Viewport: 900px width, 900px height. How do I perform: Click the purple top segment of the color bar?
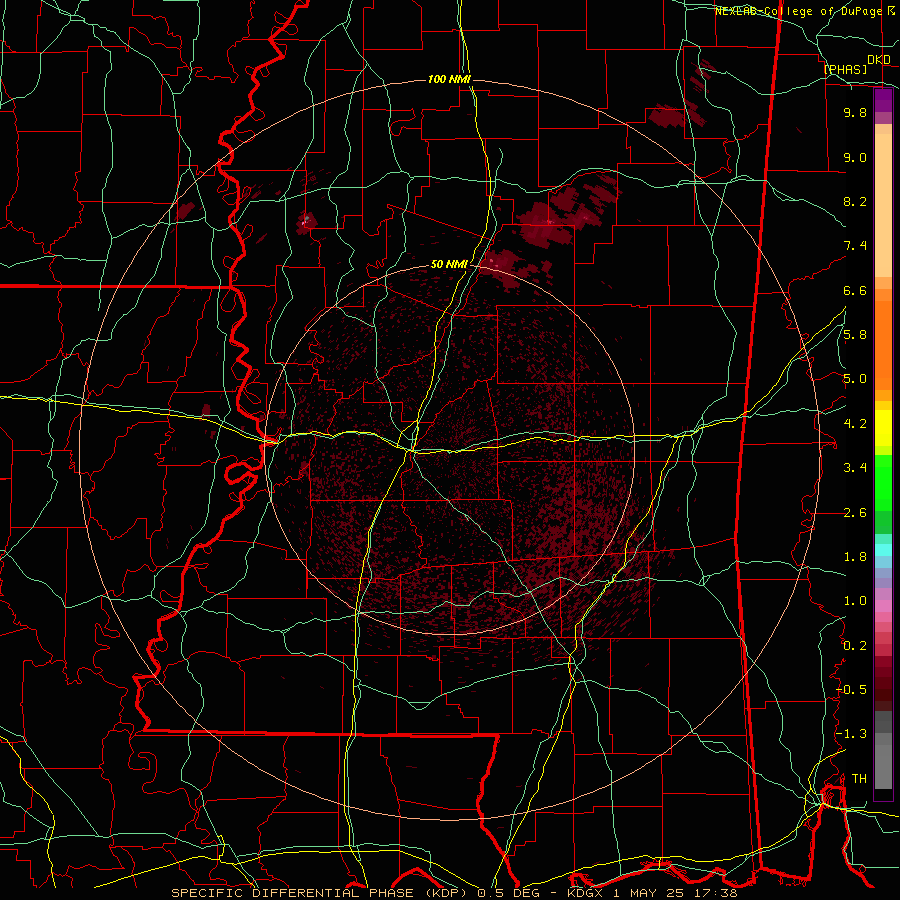[x=883, y=100]
